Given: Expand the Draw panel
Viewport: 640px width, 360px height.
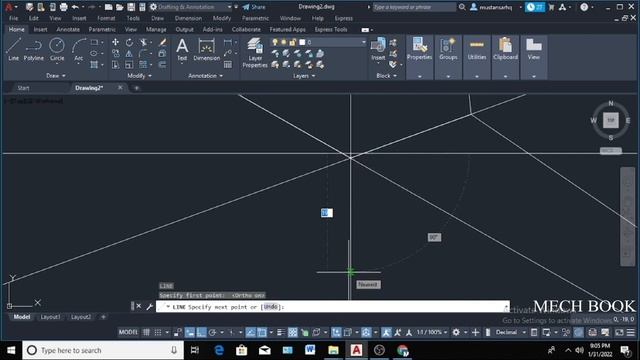Looking at the screenshot, I should (56, 76).
